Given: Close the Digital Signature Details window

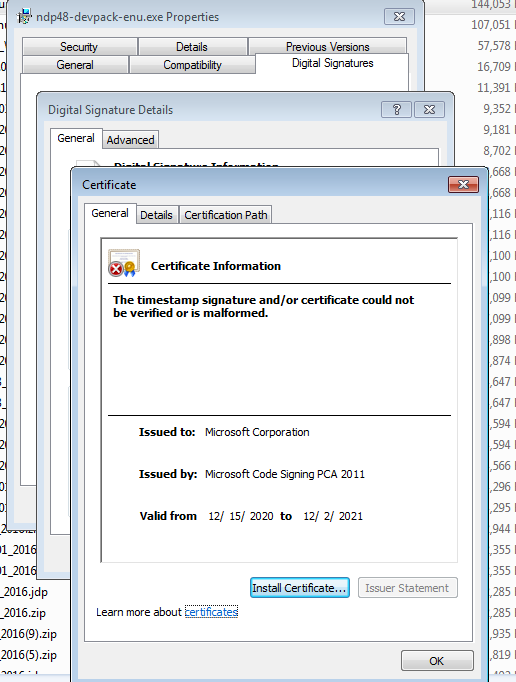Looking at the screenshot, I should pos(429,110).
